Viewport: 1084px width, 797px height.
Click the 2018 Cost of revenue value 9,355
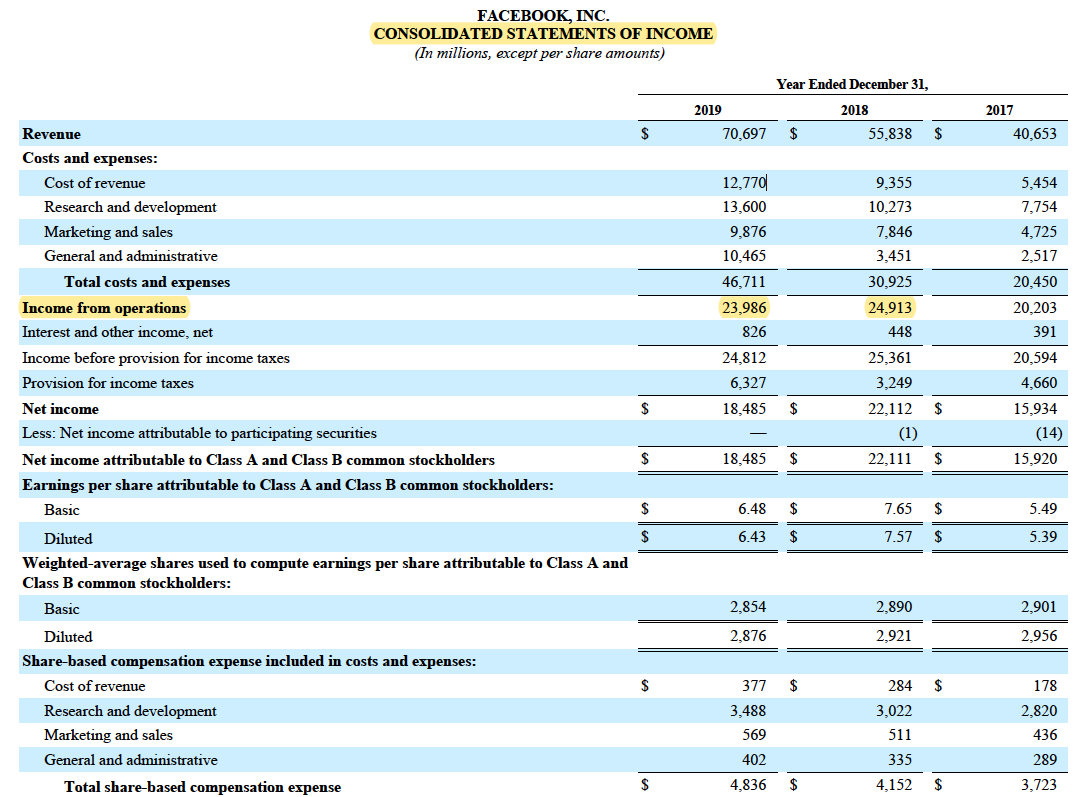[894, 182]
